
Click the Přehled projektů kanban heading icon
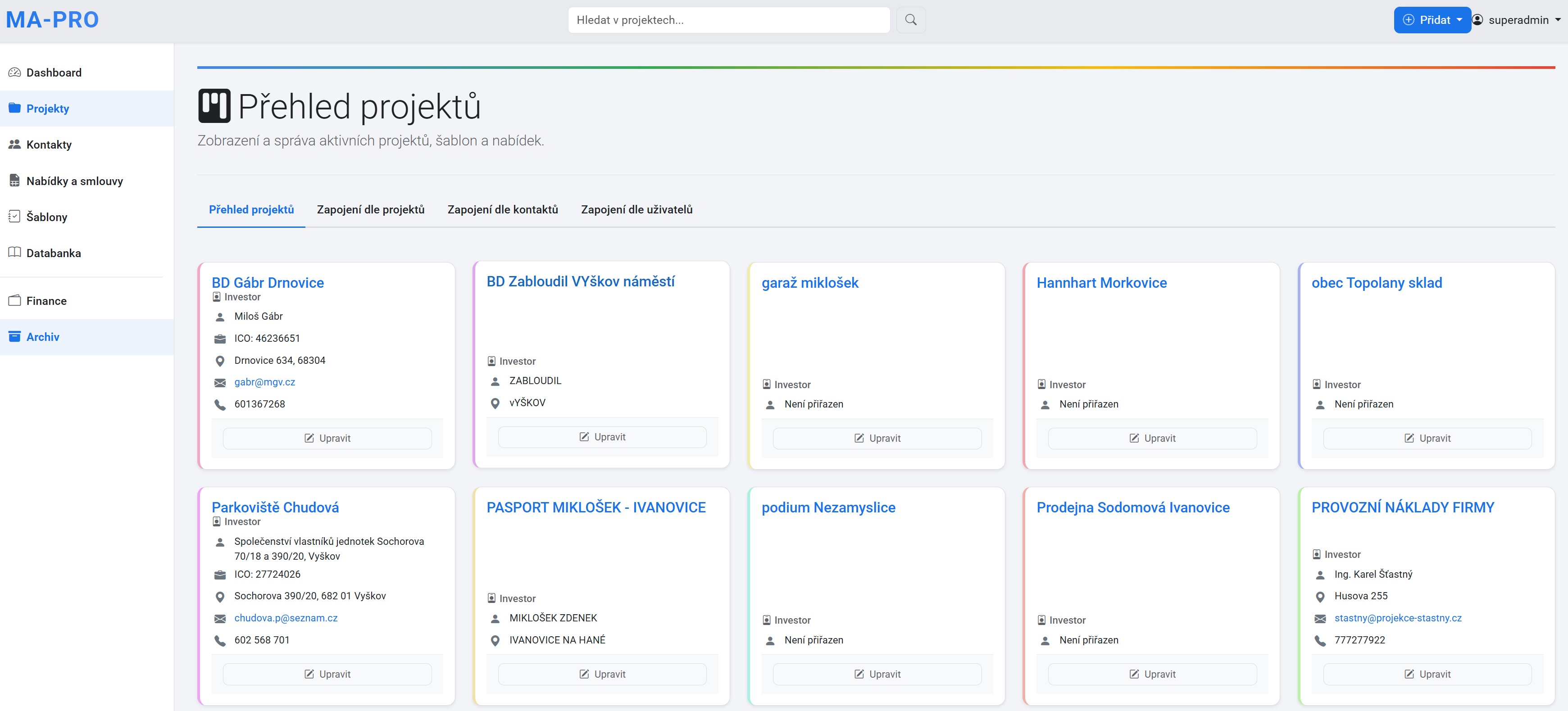pos(214,106)
